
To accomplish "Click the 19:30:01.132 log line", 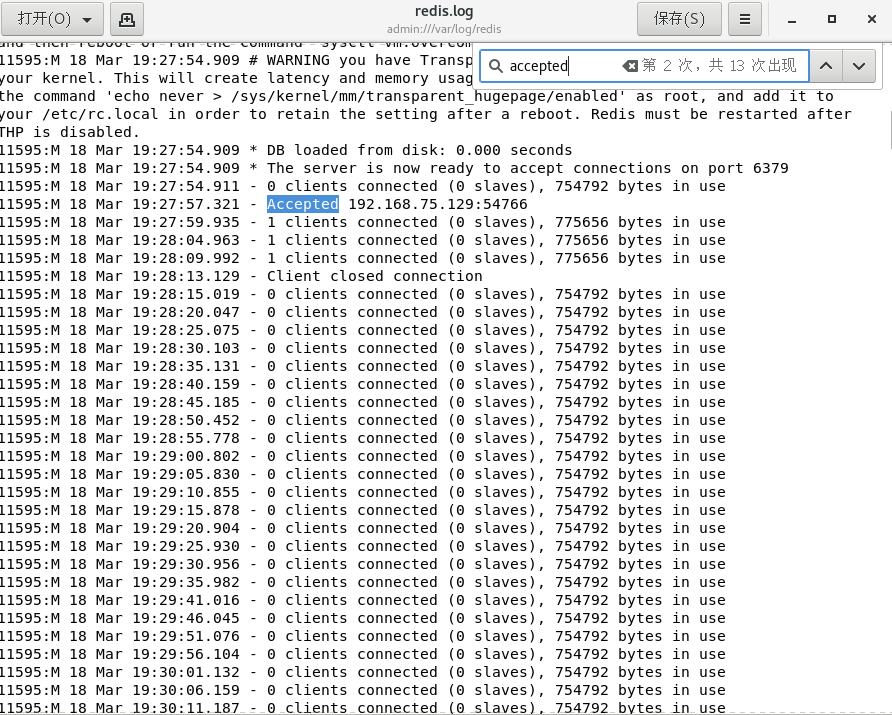I will (x=363, y=673).
